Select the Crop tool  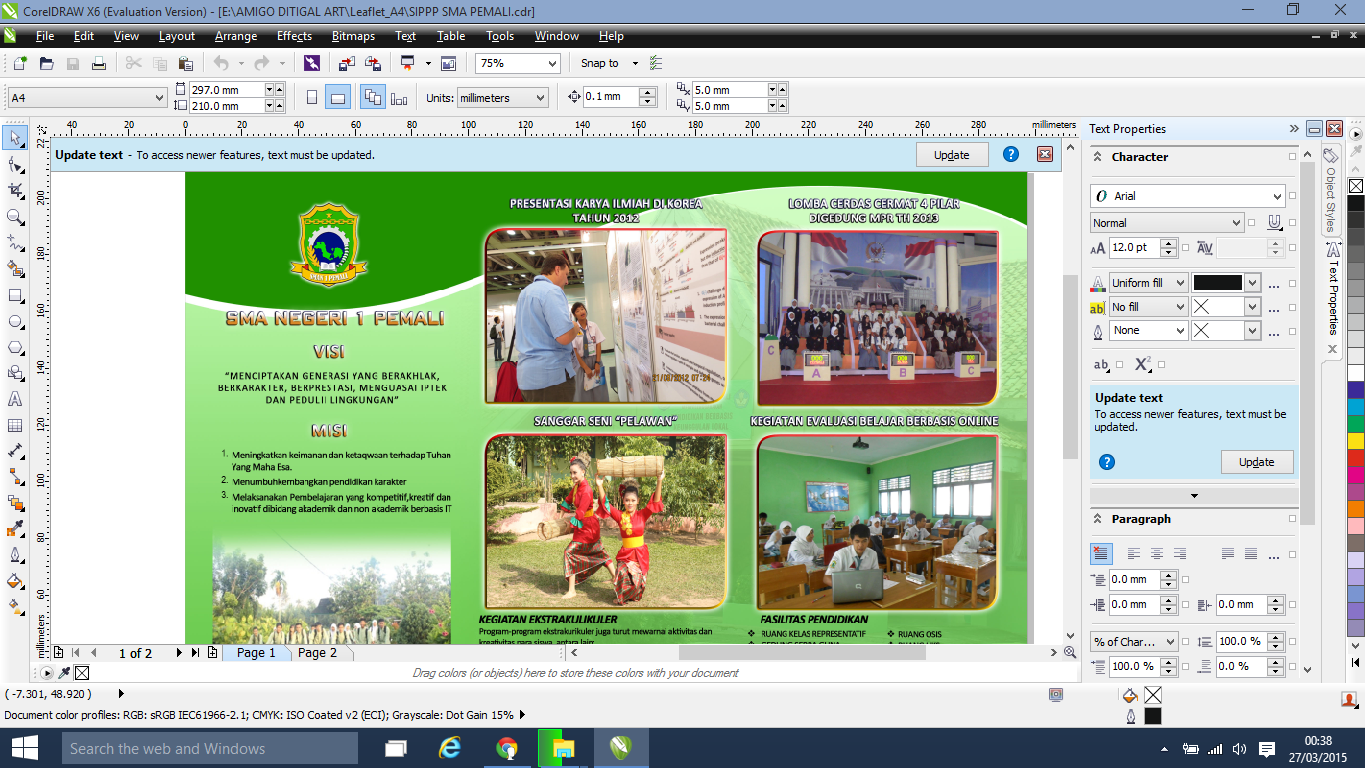(x=15, y=190)
